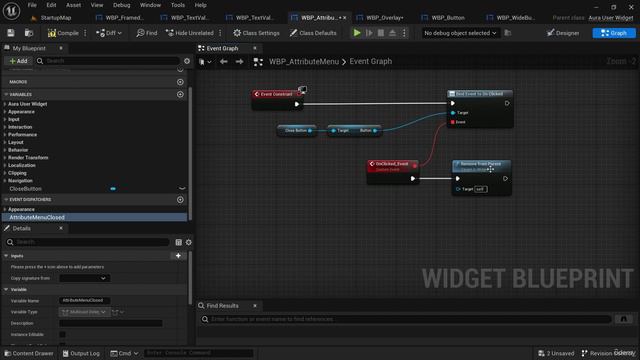Open the Debug menu

[x=121, y=5]
